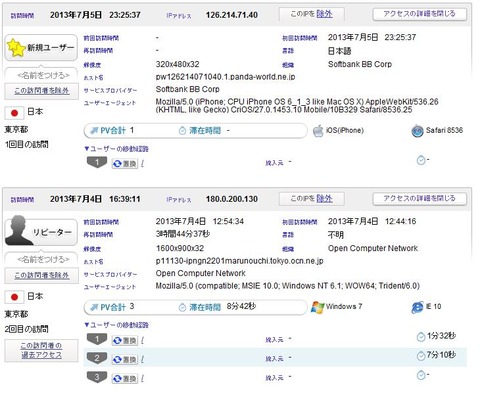
Task: Click step 3 badge in second visitor panel
Action: click(x=97, y=377)
